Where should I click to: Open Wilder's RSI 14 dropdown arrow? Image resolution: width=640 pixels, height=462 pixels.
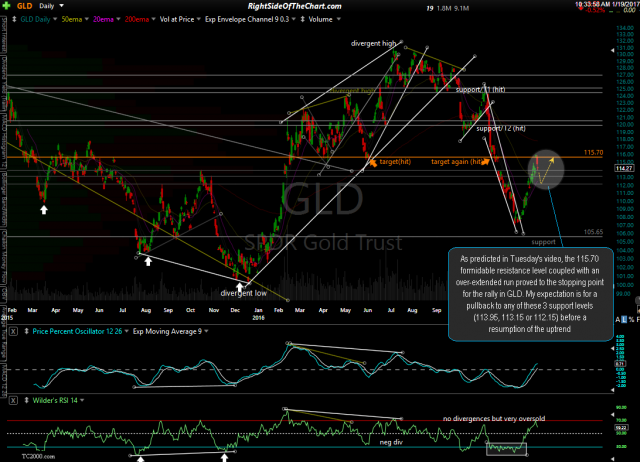tap(82, 400)
